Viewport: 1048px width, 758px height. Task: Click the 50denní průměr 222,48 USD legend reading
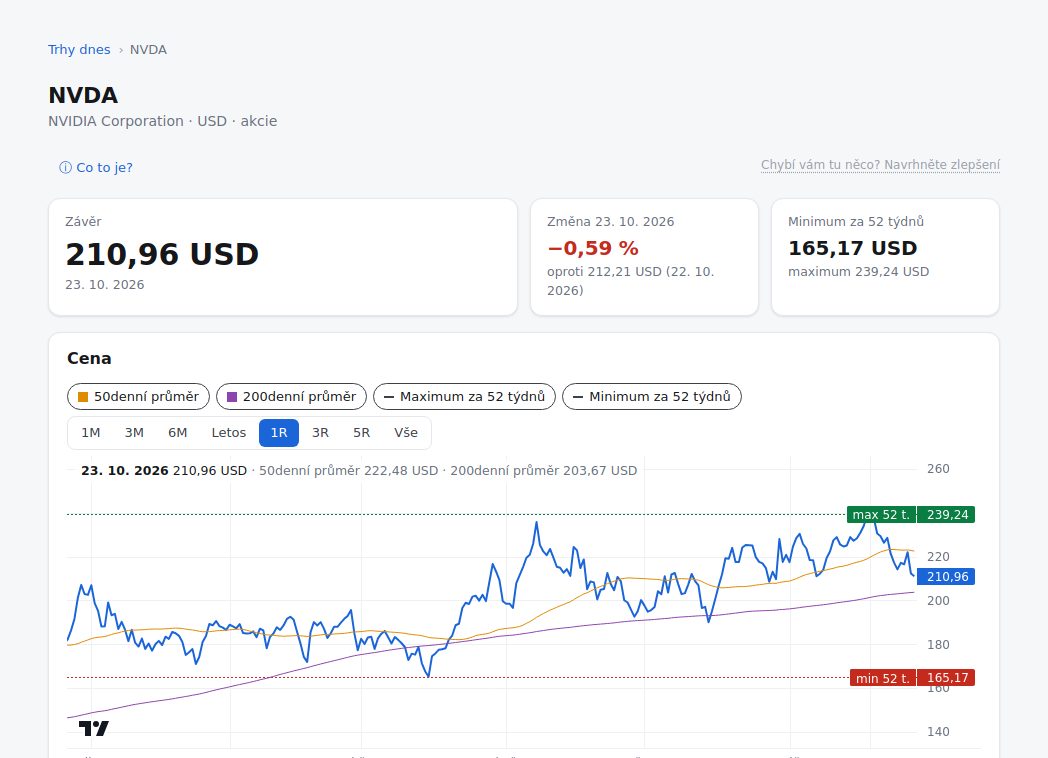tap(348, 471)
